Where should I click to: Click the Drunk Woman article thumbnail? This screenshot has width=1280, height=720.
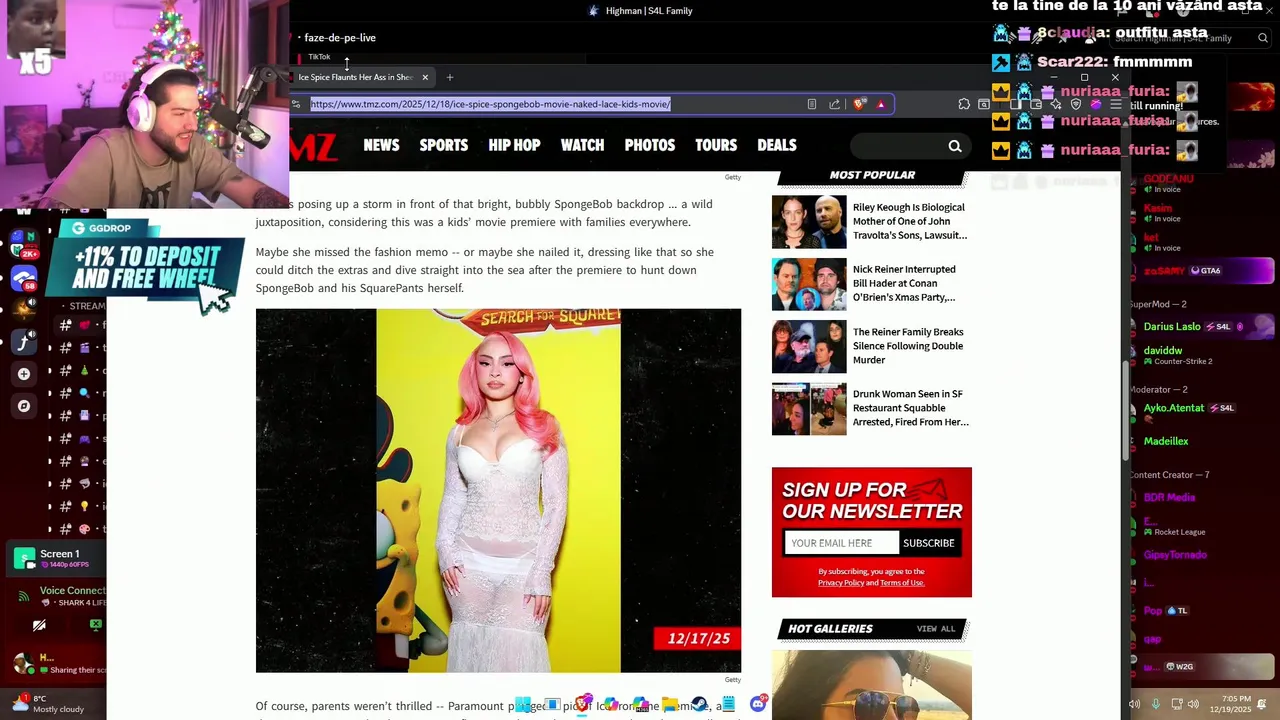point(809,408)
